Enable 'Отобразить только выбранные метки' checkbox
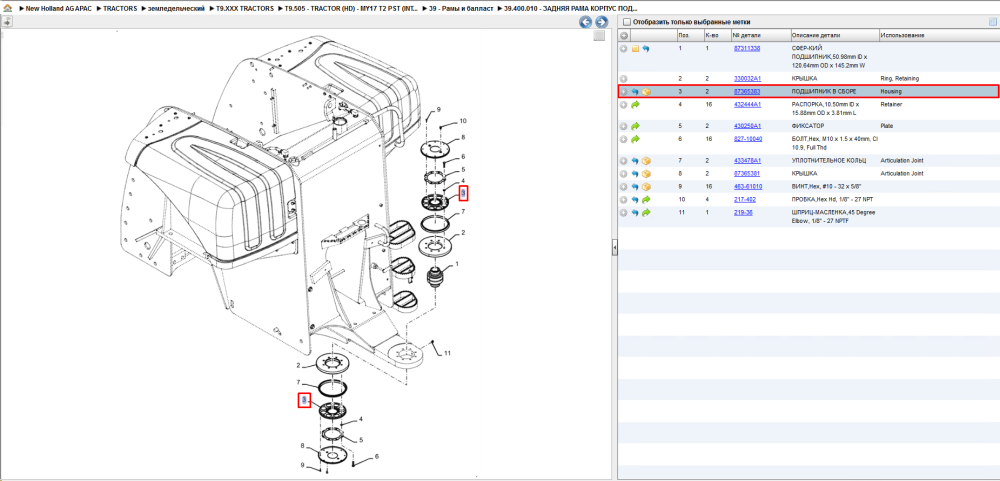The height and width of the screenshot is (481, 1000). tap(627, 22)
